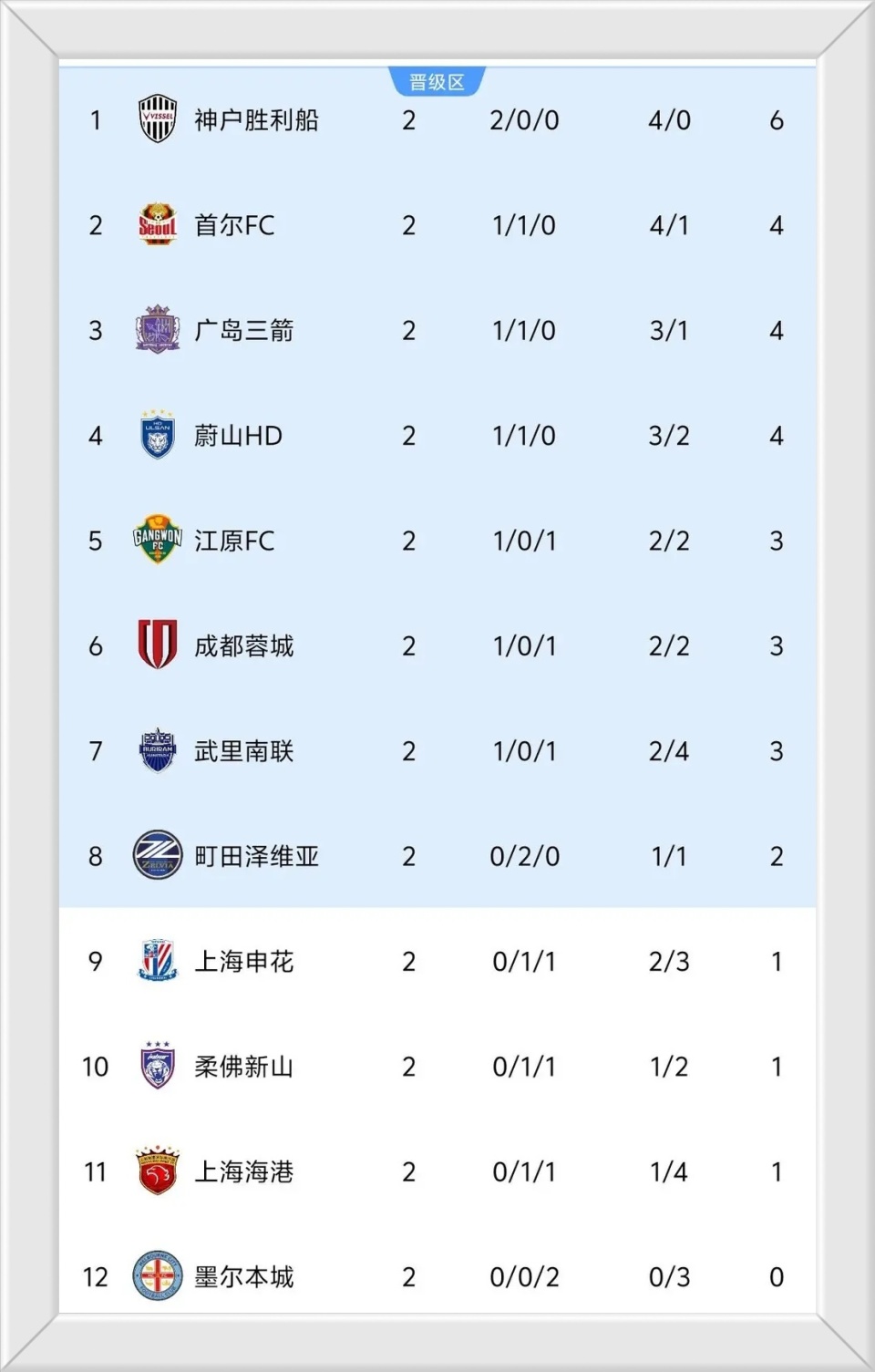
Task: Click the FC Seoul club badge
Action: 157,224
